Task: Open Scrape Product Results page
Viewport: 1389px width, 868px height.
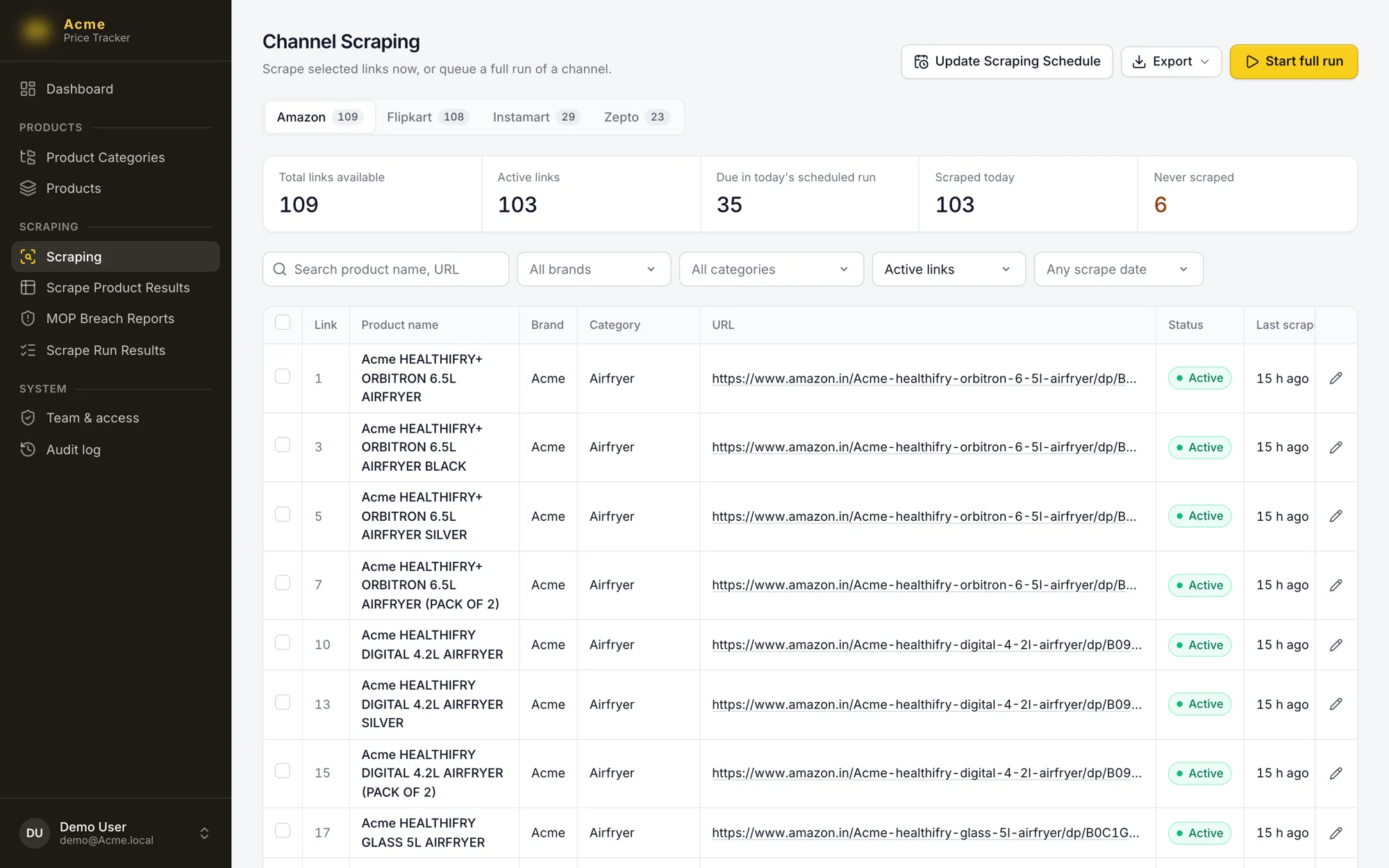Action: 116,287
